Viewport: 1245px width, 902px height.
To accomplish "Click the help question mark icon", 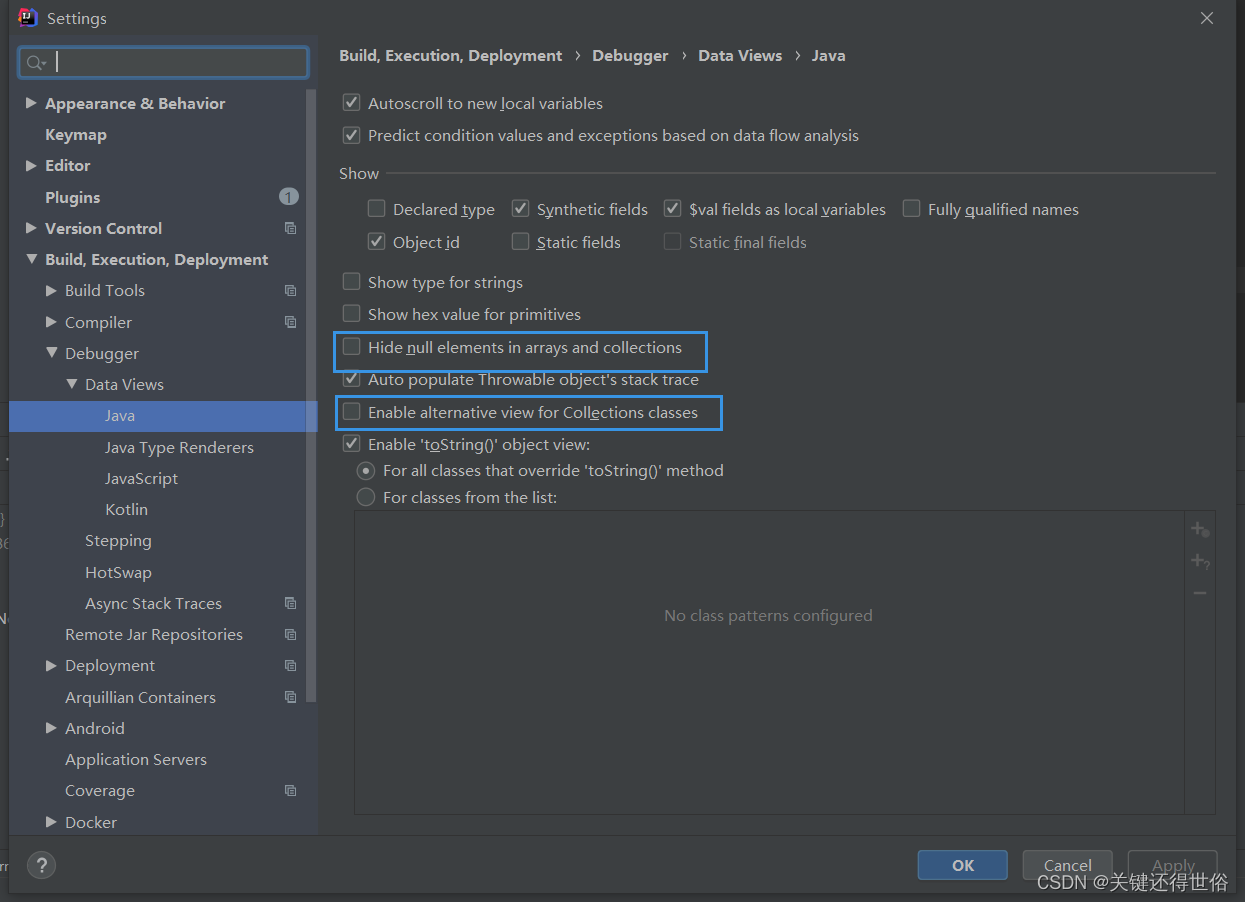I will 41,865.
